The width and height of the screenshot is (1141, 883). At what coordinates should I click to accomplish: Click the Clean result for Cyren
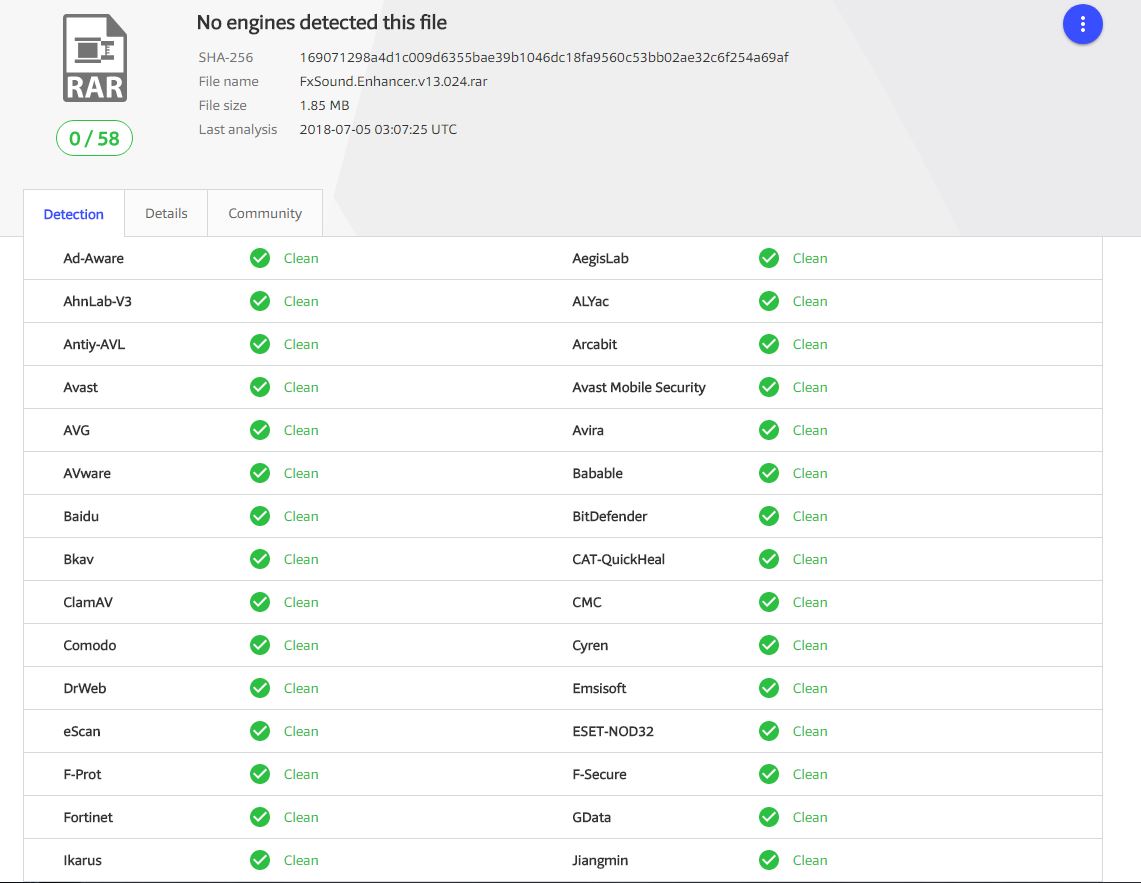(810, 645)
